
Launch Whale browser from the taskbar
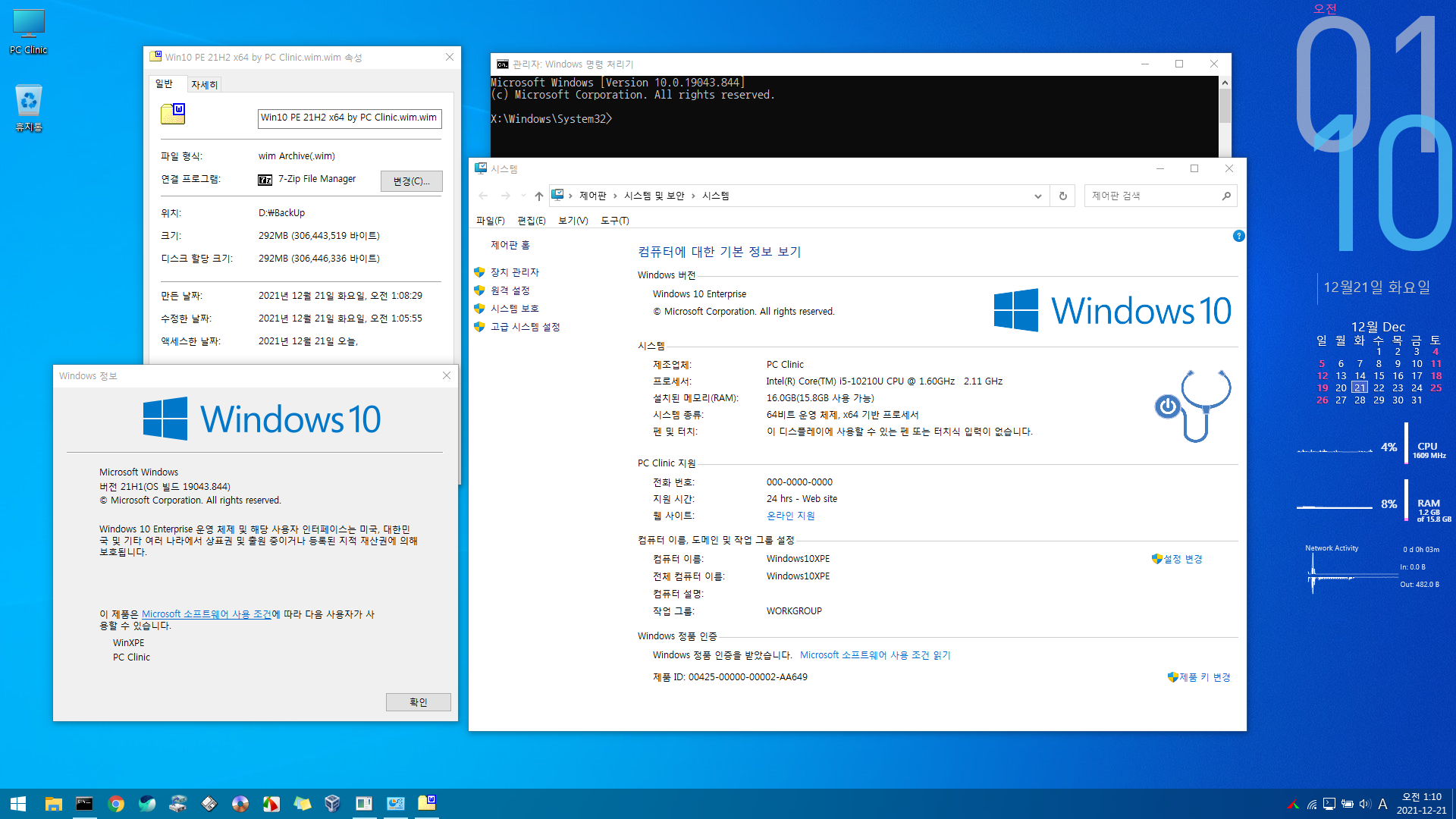click(147, 804)
